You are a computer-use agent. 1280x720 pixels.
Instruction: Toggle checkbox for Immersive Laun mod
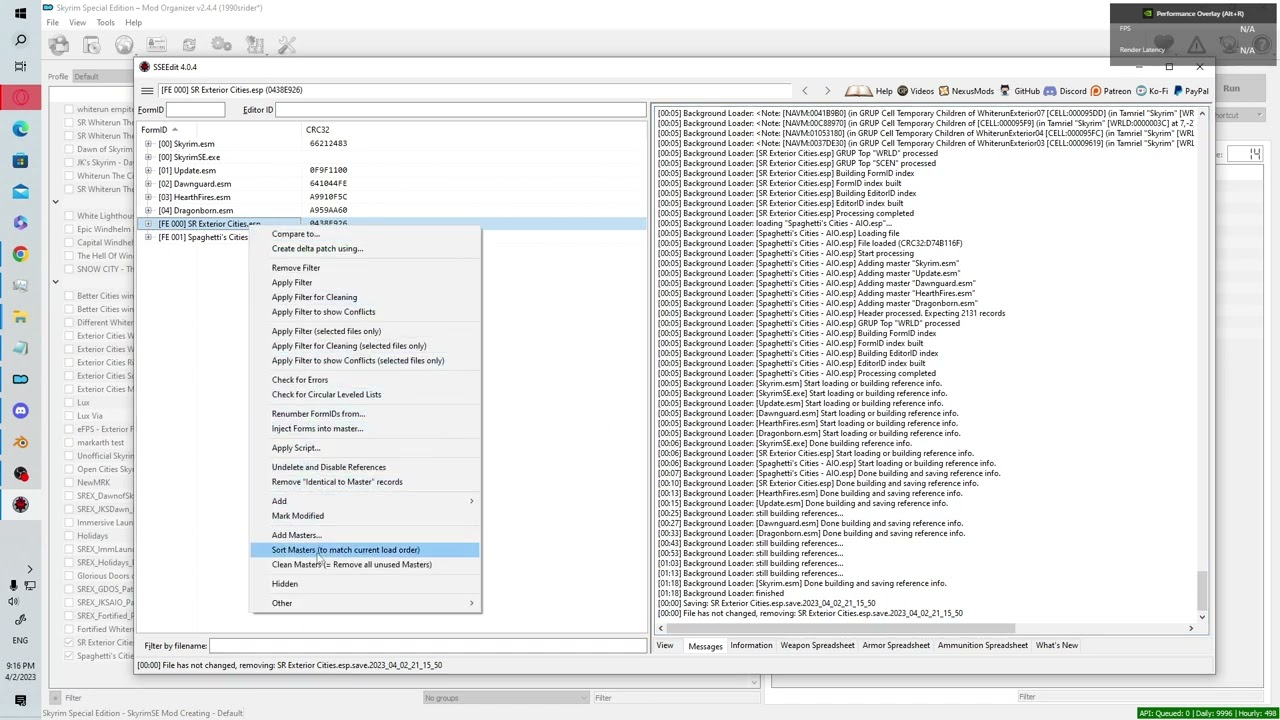[x=68, y=522]
